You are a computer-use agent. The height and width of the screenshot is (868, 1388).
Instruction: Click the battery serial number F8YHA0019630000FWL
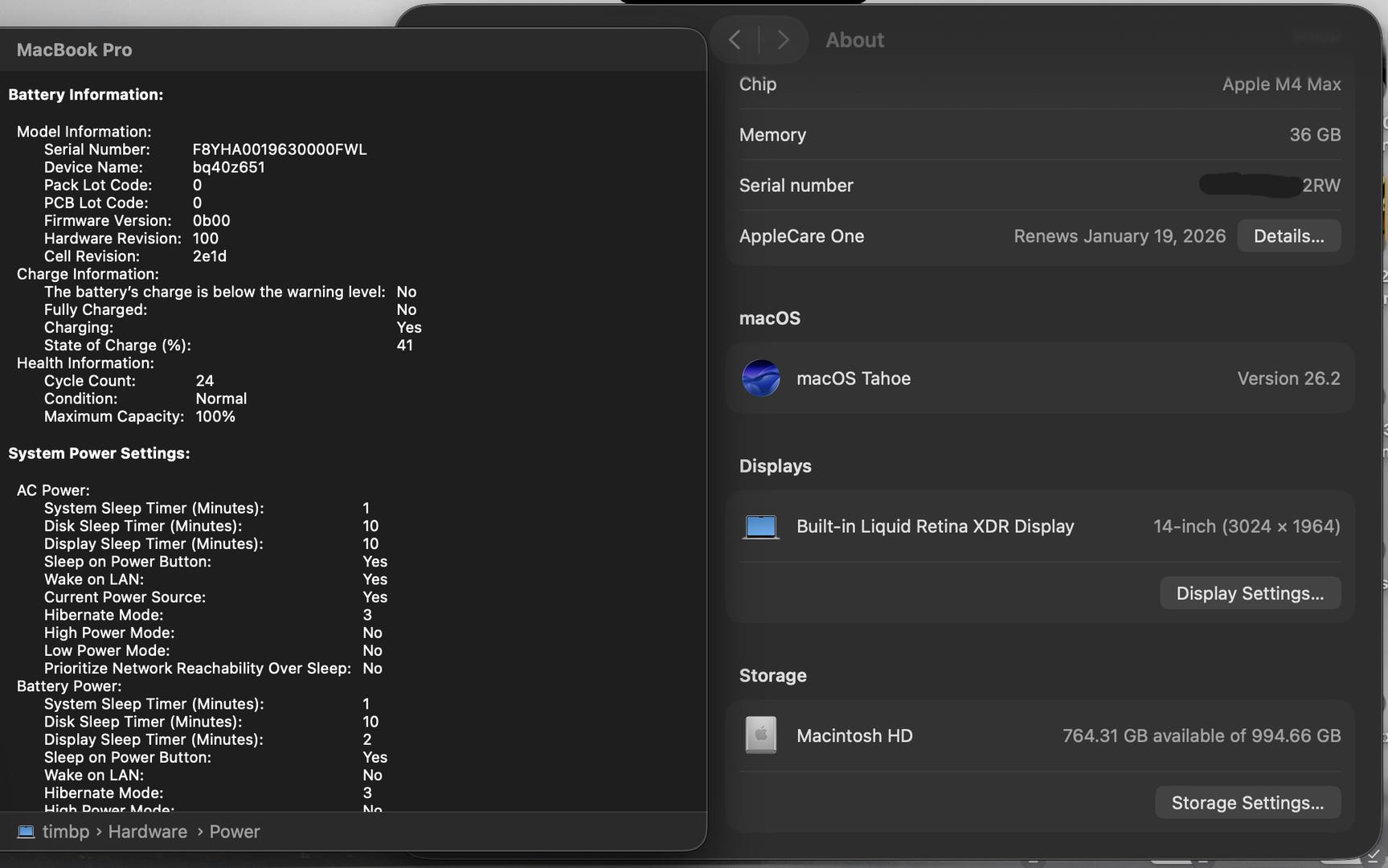coord(279,149)
